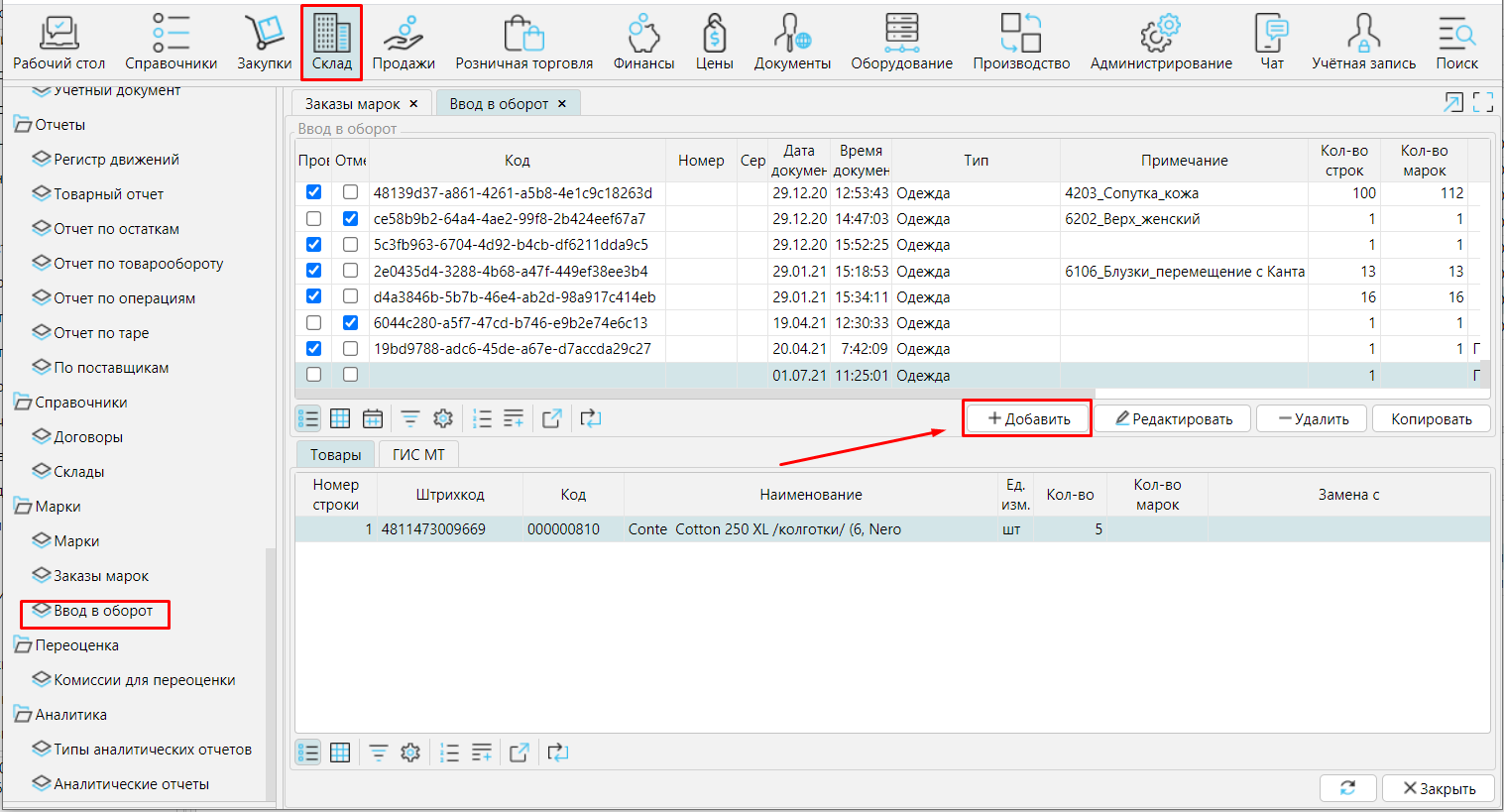This screenshot has height=812, width=1504.
Task: Open the Финансы piggy bank section
Action: pyautogui.click(x=643, y=43)
